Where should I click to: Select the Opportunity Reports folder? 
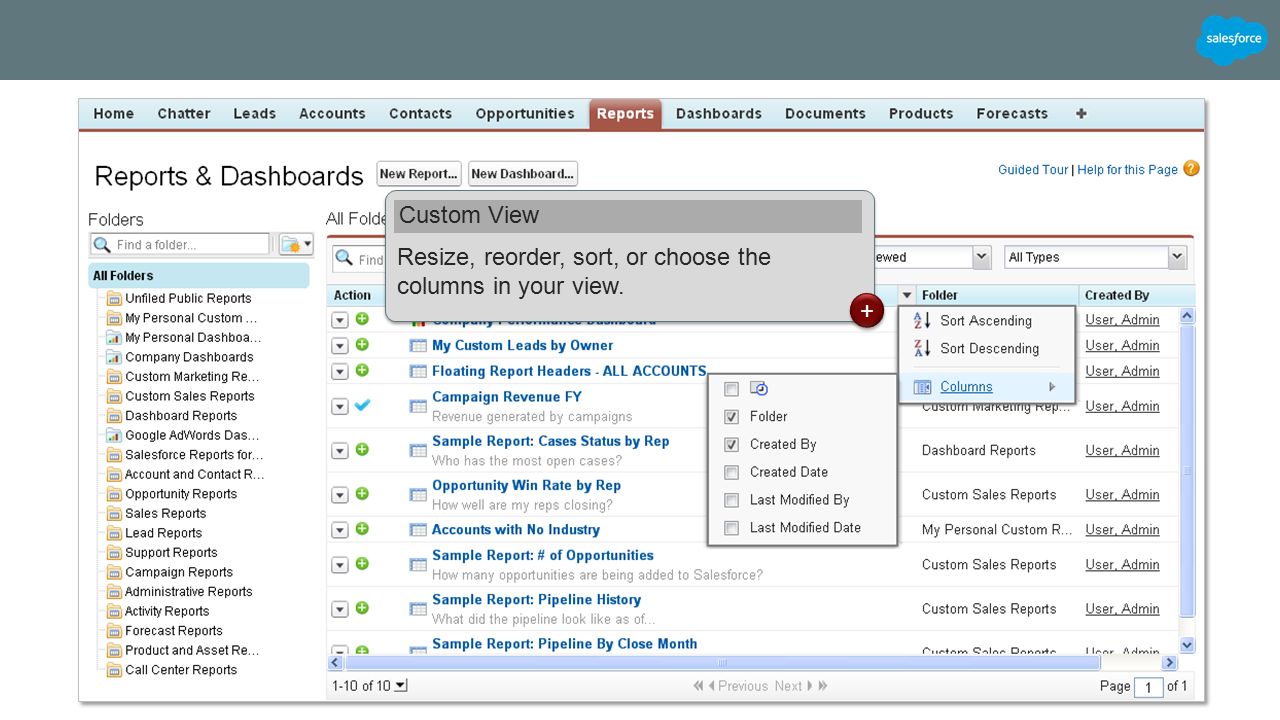(x=181, y=494)
